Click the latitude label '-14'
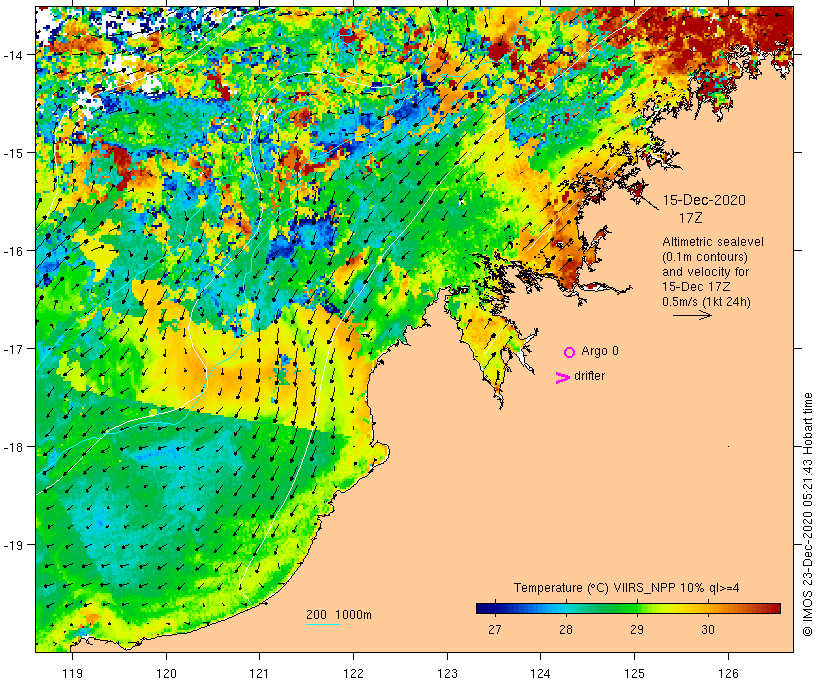The width and height of the screenshot is (820, 680). pyautogui.click(x=13, y=55)
